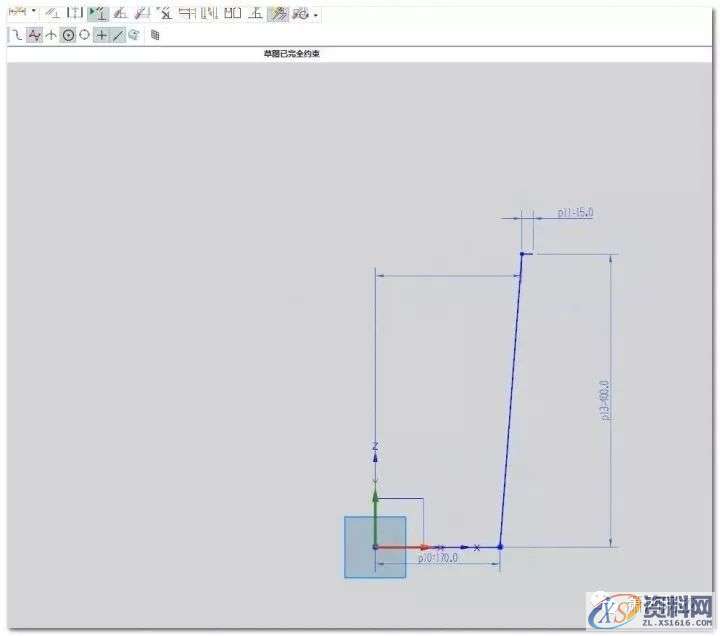720x636 pixels.
Task: Click the highlighted Display Sketch Constraints icon
Action: 98,13
